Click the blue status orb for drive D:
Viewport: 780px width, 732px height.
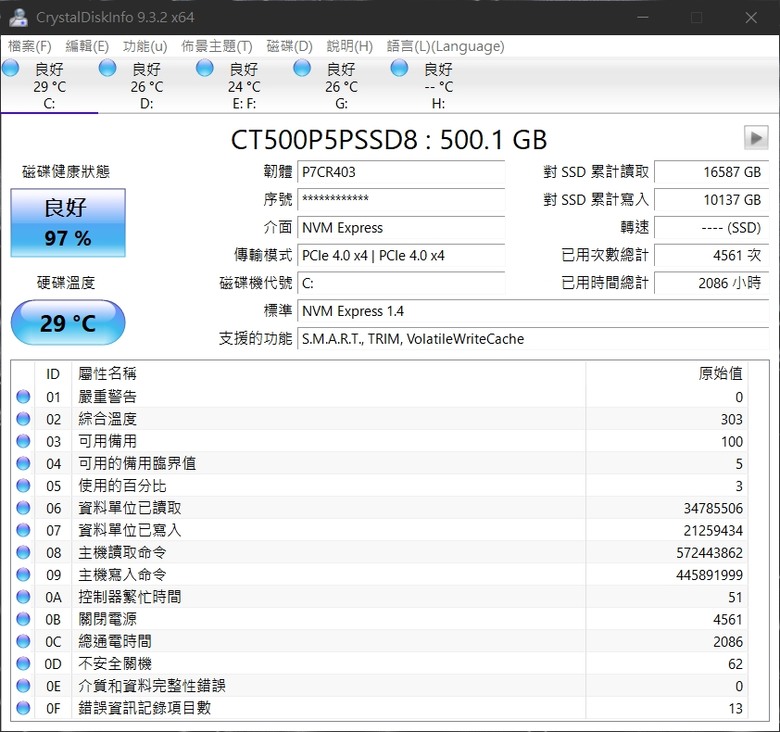[107, 68]
